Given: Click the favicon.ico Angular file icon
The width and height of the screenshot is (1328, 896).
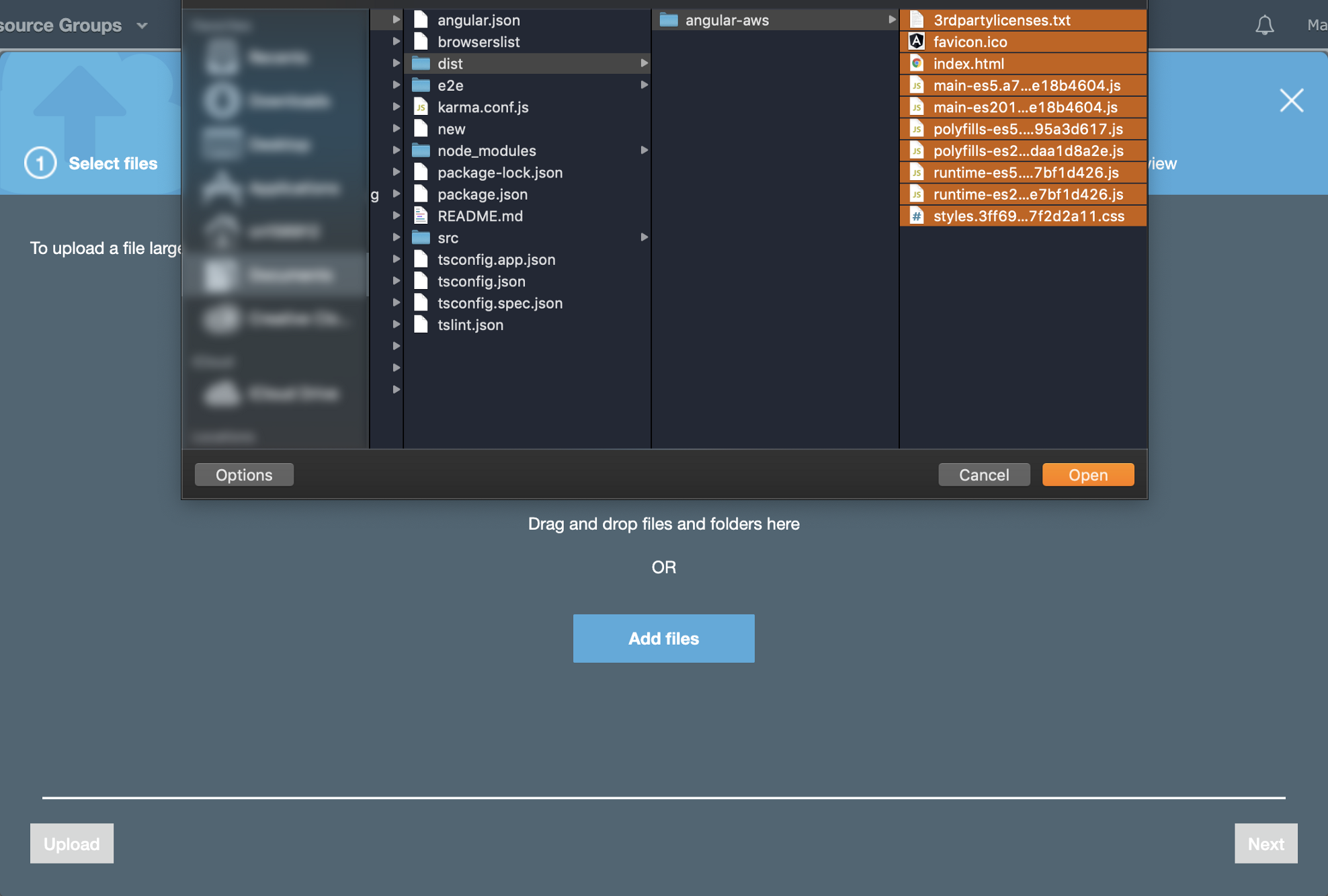Looking at the screenshot, I should point(917,42).
